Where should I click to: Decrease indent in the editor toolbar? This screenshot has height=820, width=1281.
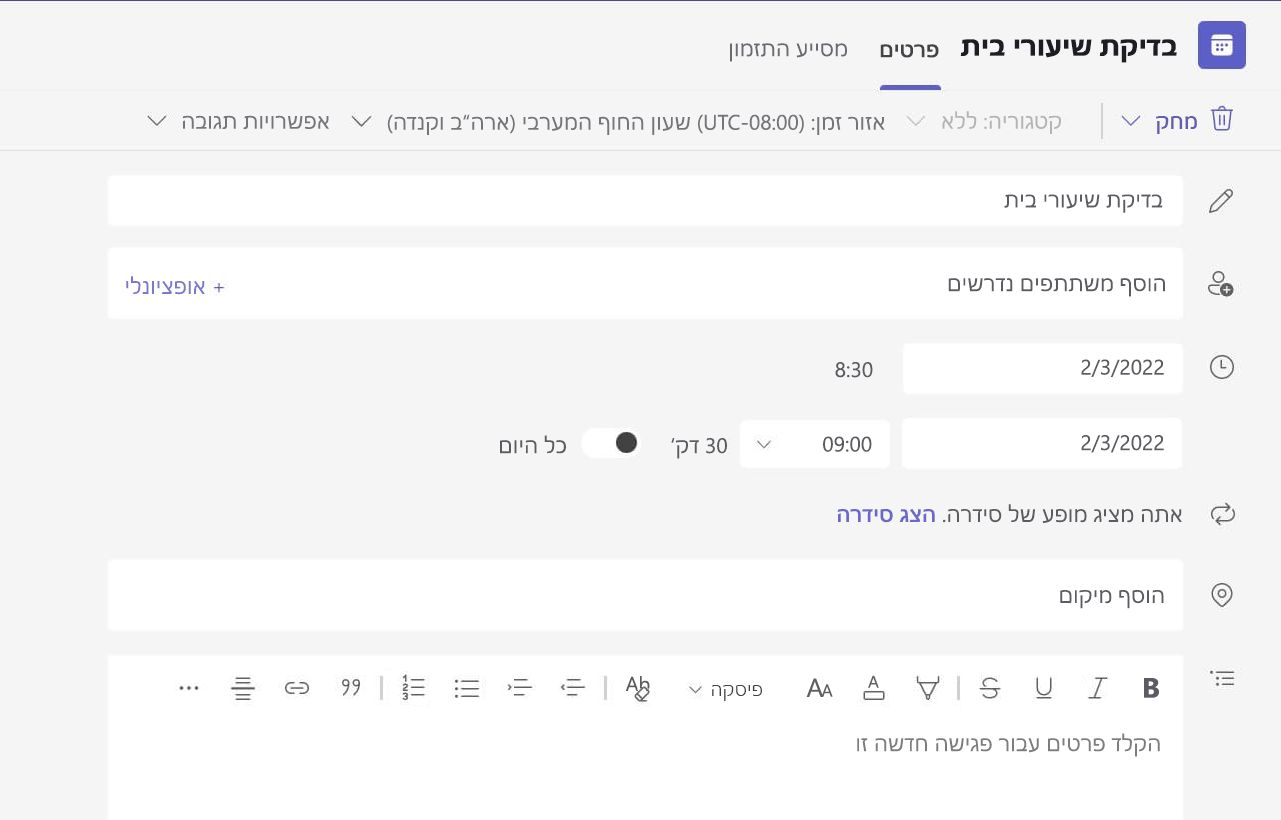coord(572,688)
